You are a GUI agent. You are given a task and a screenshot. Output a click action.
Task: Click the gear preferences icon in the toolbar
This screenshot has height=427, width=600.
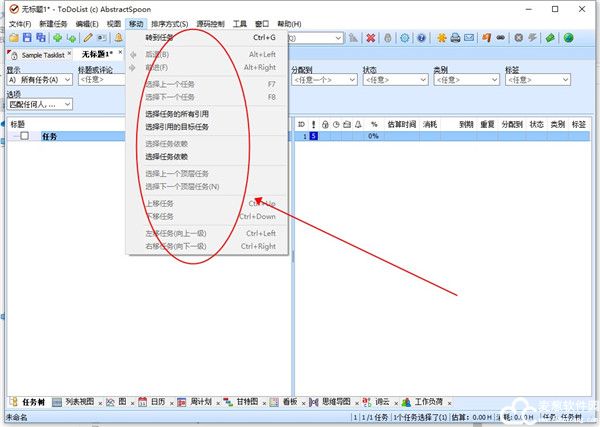[405, 38]
